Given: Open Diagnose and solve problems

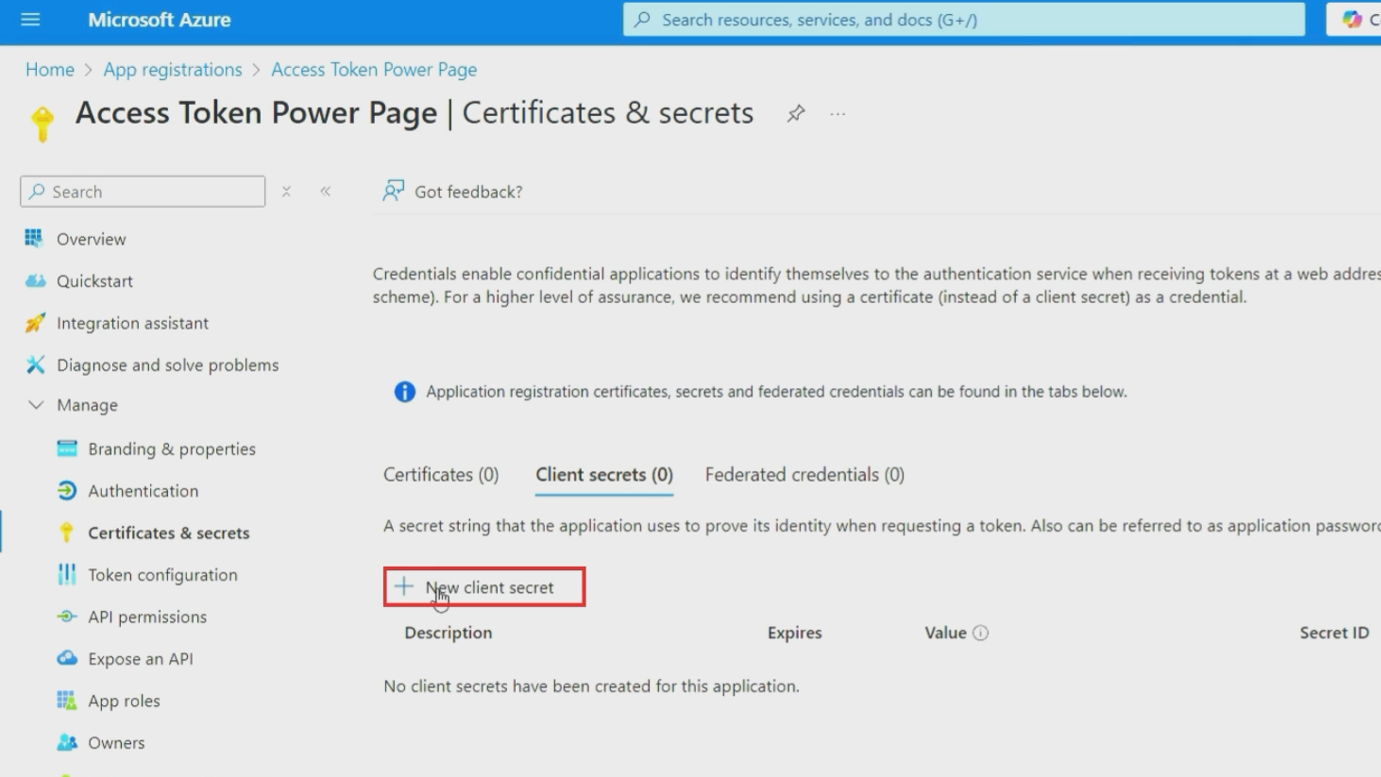Looking at the screenshot, I should pyautogui.click(x=168, y=365).
